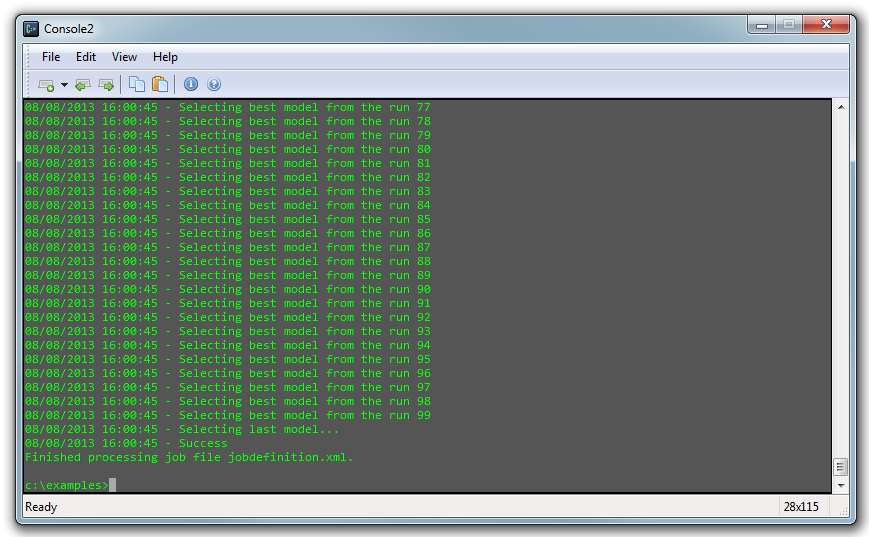Switch to the next tab using green right arrow
Image resolution: width=869 pixels, height=537 pixels.
[106, 85]
